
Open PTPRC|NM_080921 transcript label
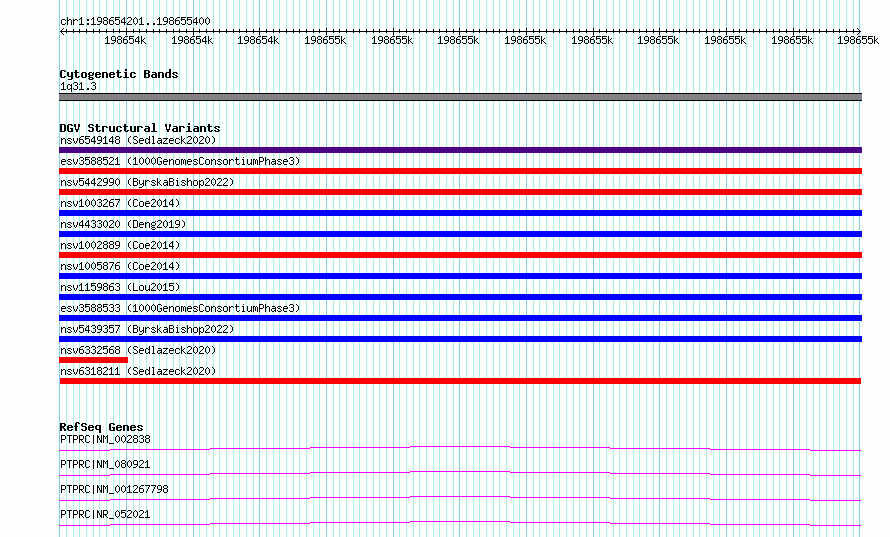point(105,464)
